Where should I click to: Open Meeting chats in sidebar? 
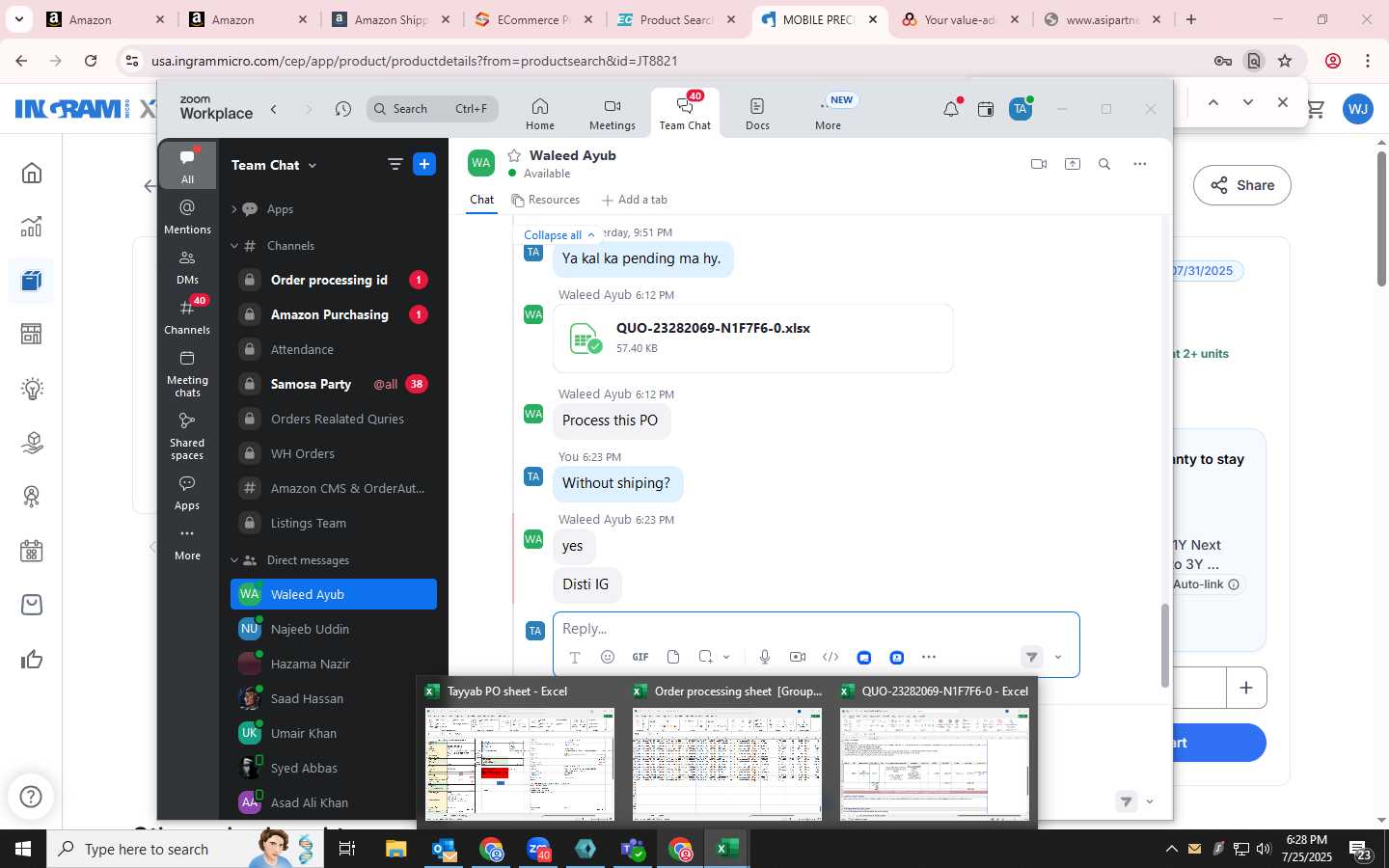[187, 373]
